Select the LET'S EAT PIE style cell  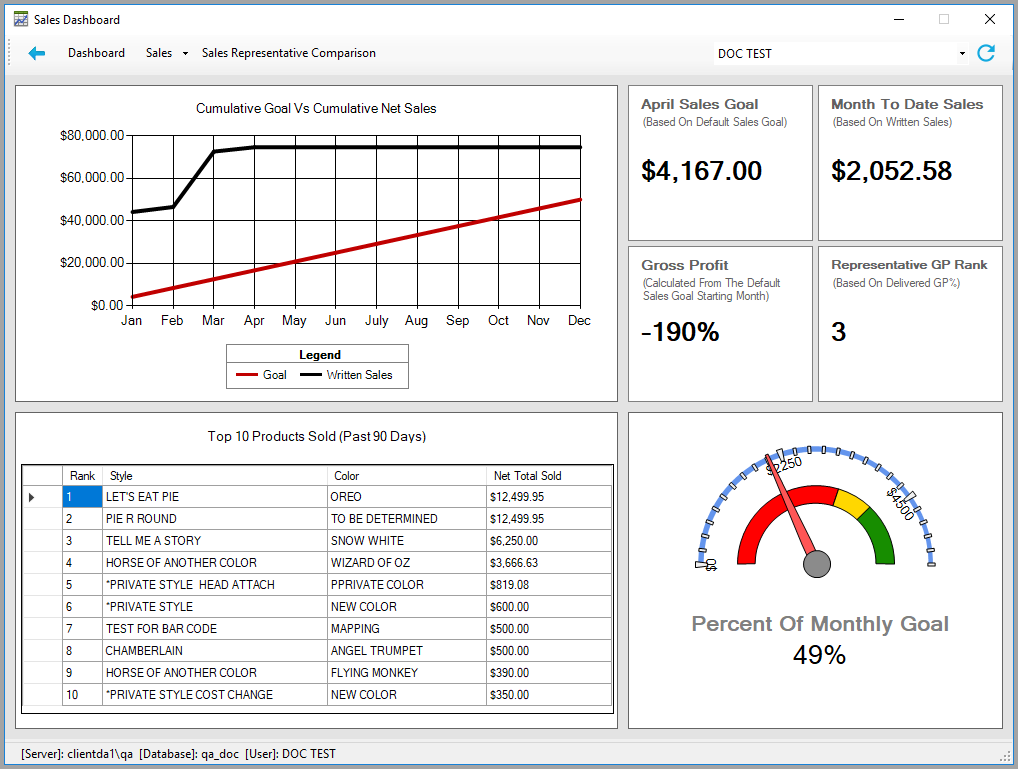pos(215,497)
